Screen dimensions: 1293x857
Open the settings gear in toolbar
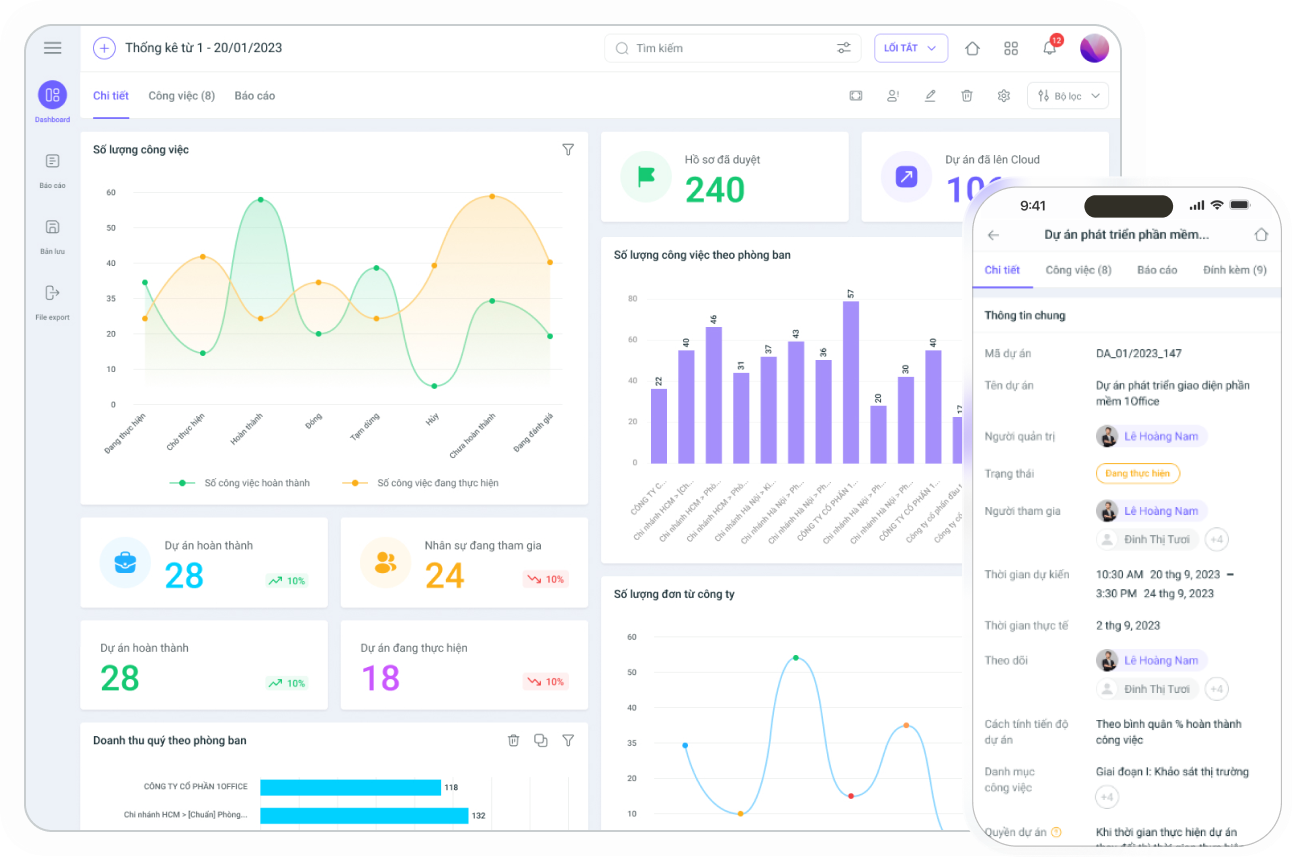click(x=1003, y=96)
